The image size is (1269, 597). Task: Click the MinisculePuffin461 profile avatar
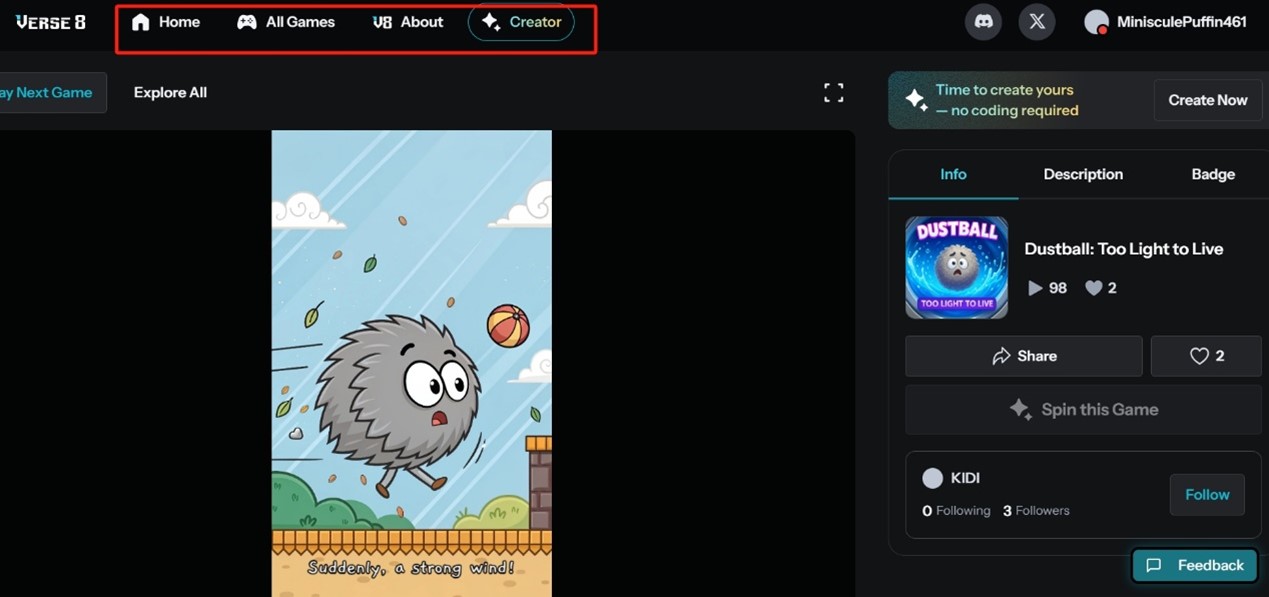[1097, 22]
